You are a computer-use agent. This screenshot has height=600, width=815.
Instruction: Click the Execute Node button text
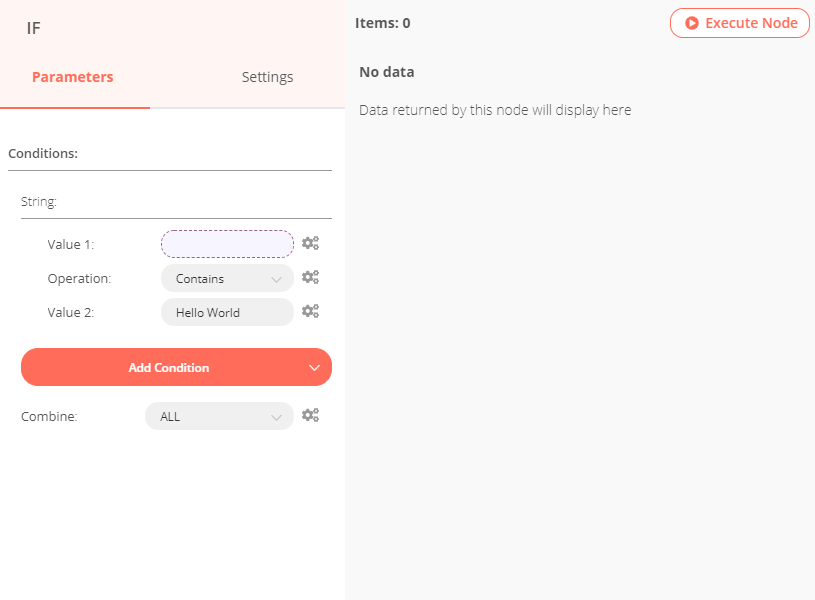[x=751, y=23]
